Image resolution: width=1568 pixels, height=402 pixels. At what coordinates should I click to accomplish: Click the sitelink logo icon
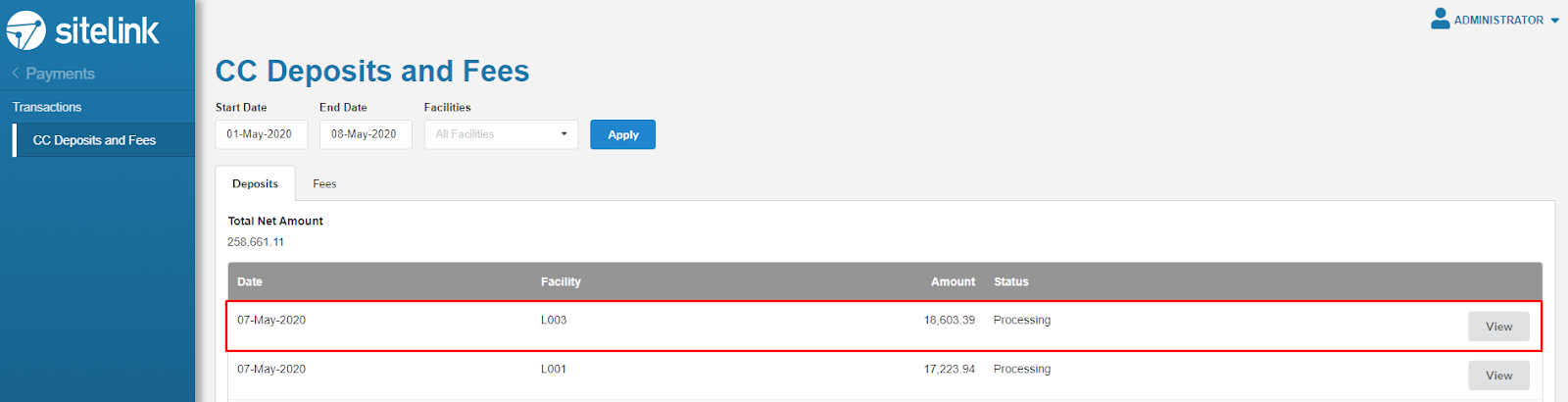point(26,30)
